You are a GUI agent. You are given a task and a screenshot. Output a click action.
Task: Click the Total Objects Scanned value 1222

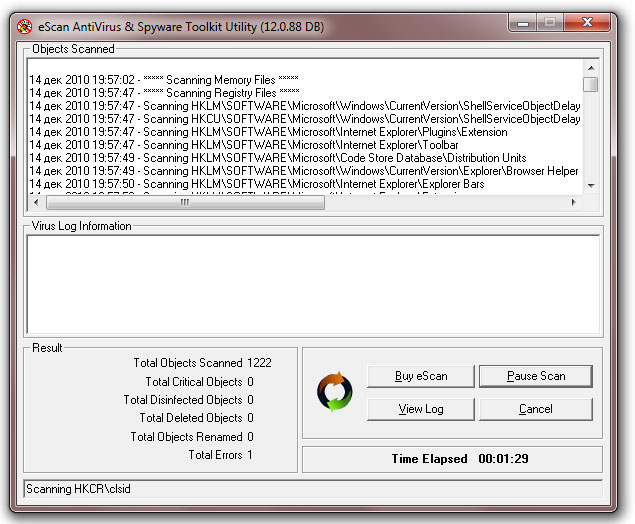(259, 362)
